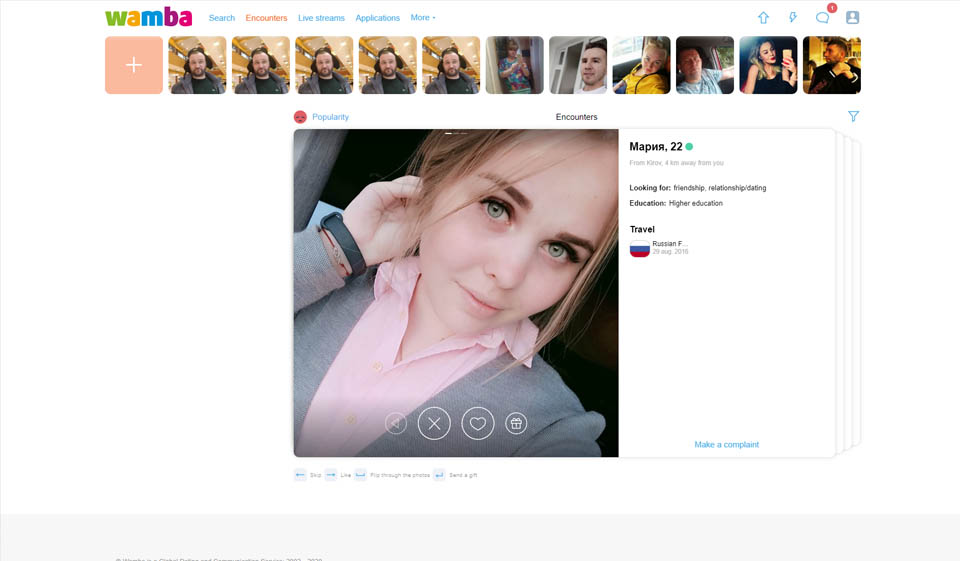Image resolution: width=960 pixels, height=561 pixels.
Task: Click the heart Like button on photo
Action: pos(477,424)
